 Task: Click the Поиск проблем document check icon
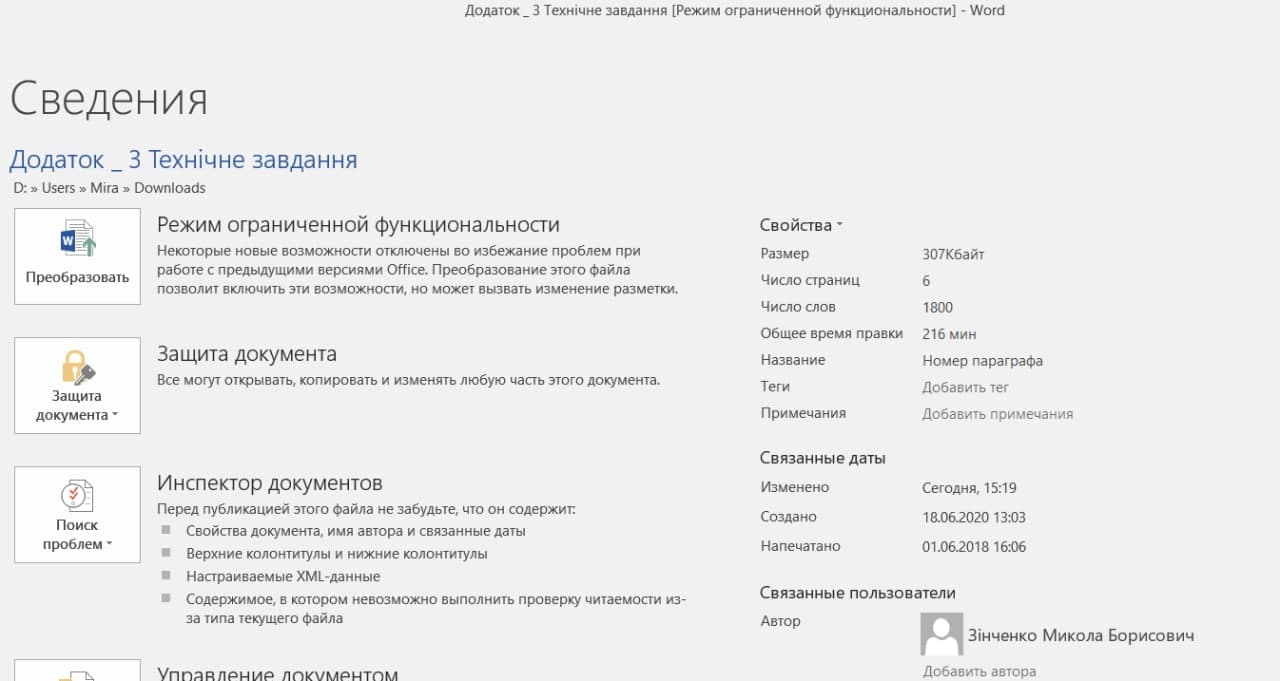coord(77,496)
